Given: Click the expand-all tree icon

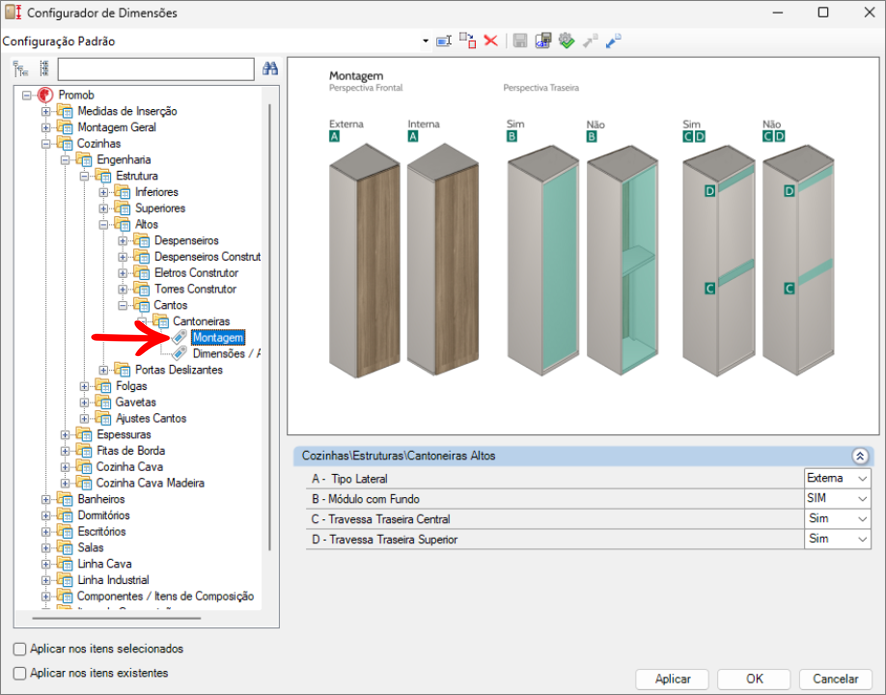Looking at the screenshot, I should click(x=21, y=69).
